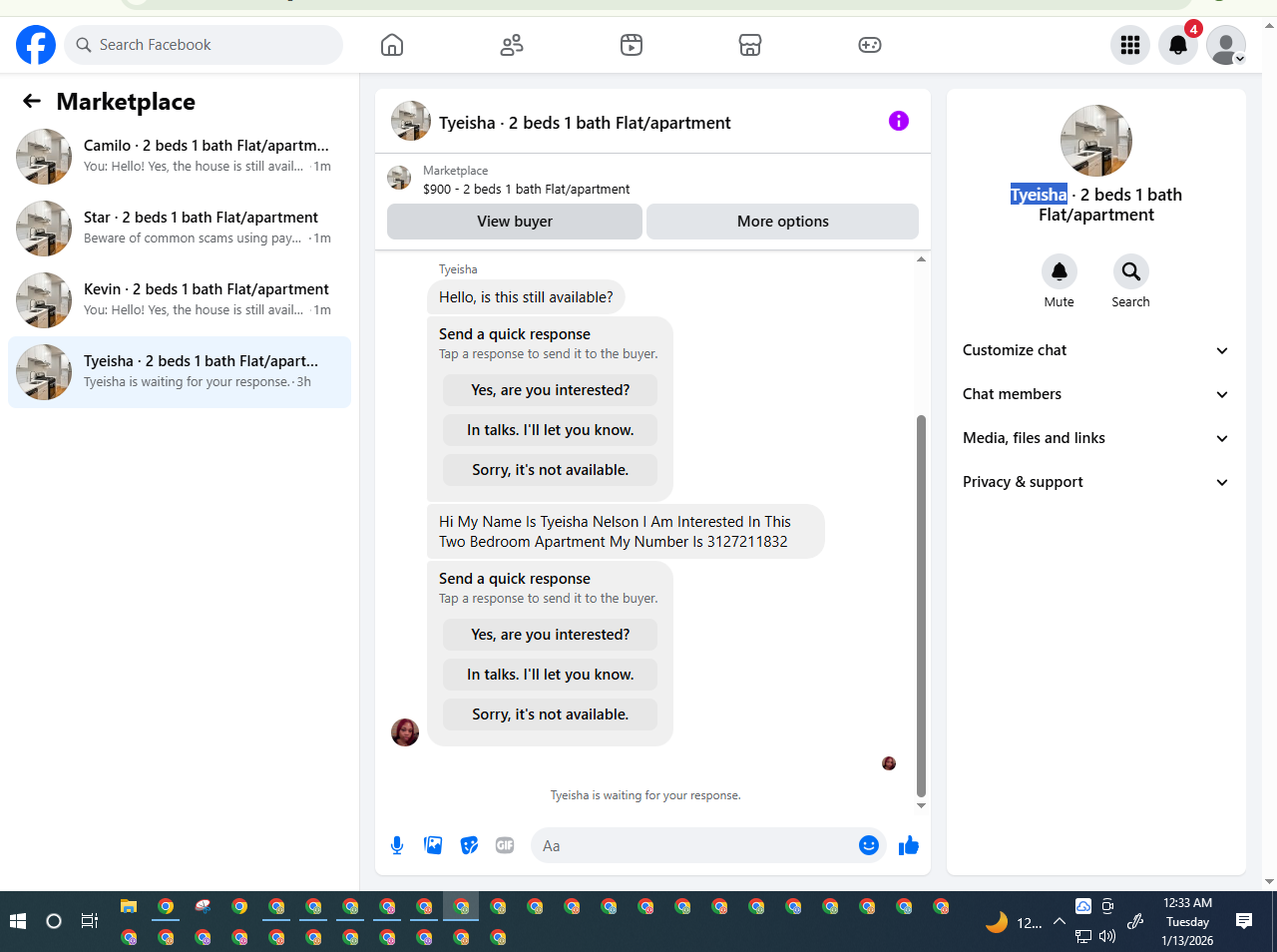Open Task View on taskbar
Screen dimensions: 1277x952
[x=90, y=921]
